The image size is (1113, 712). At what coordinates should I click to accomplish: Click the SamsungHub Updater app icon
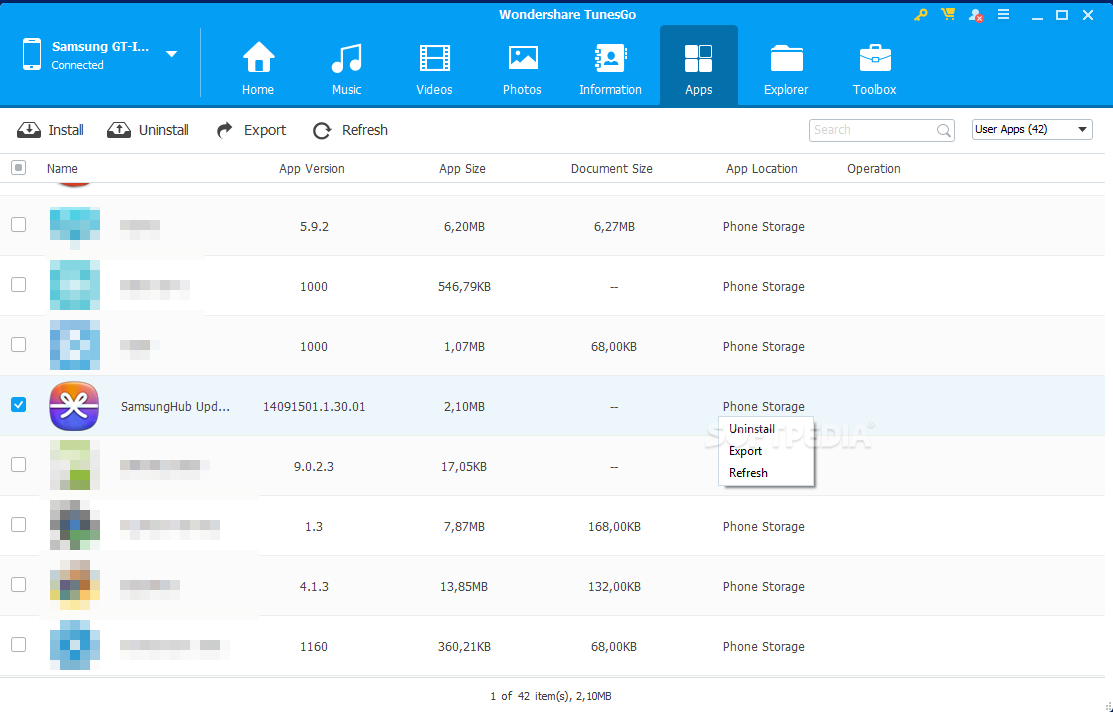click(x=74, y=406)
